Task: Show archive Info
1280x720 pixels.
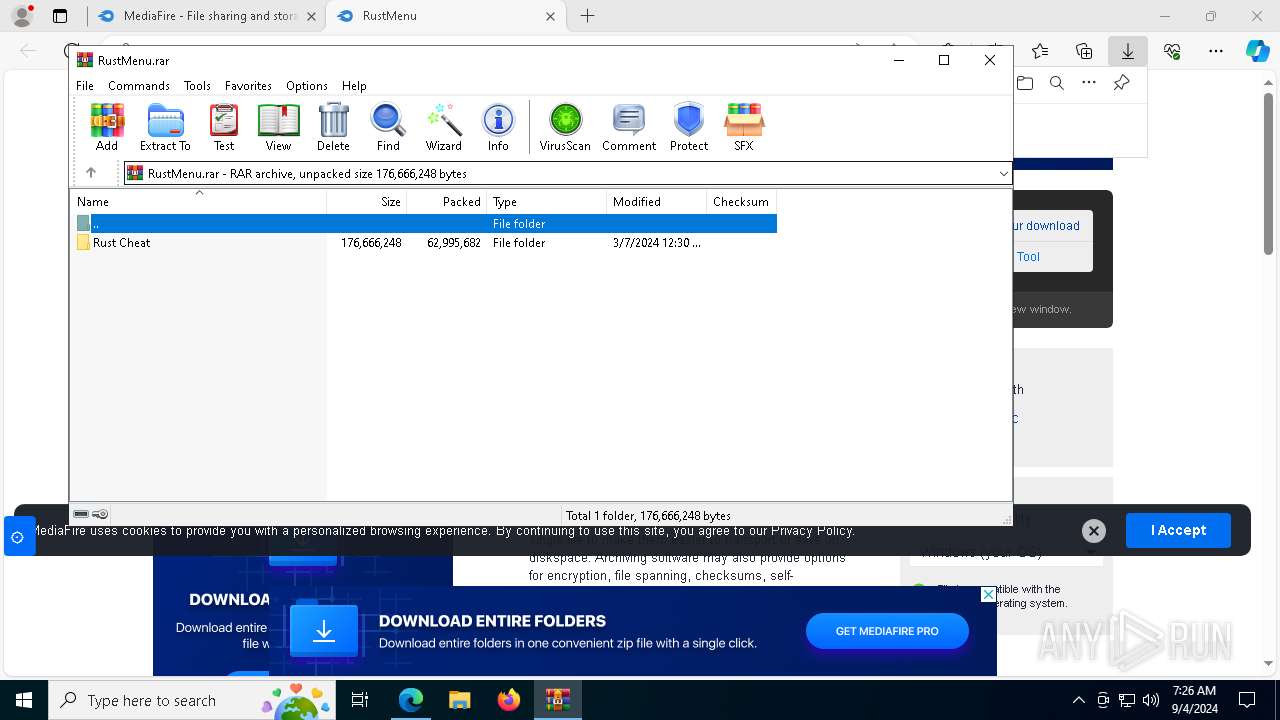Action: 498,126
